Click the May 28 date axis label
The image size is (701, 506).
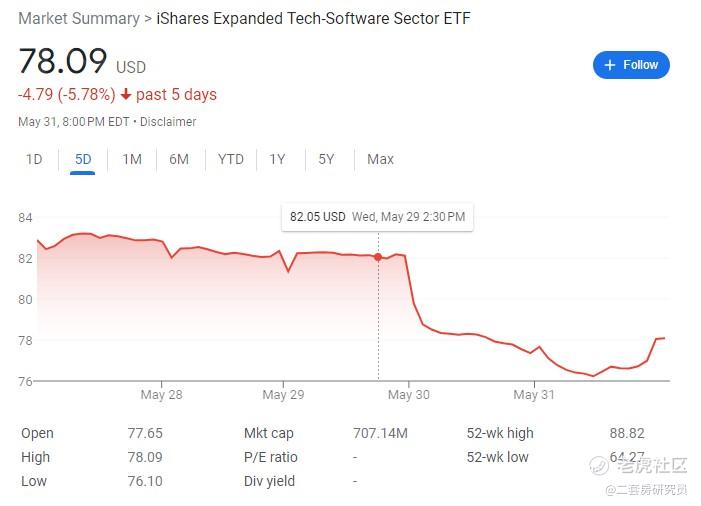point(161,395)
